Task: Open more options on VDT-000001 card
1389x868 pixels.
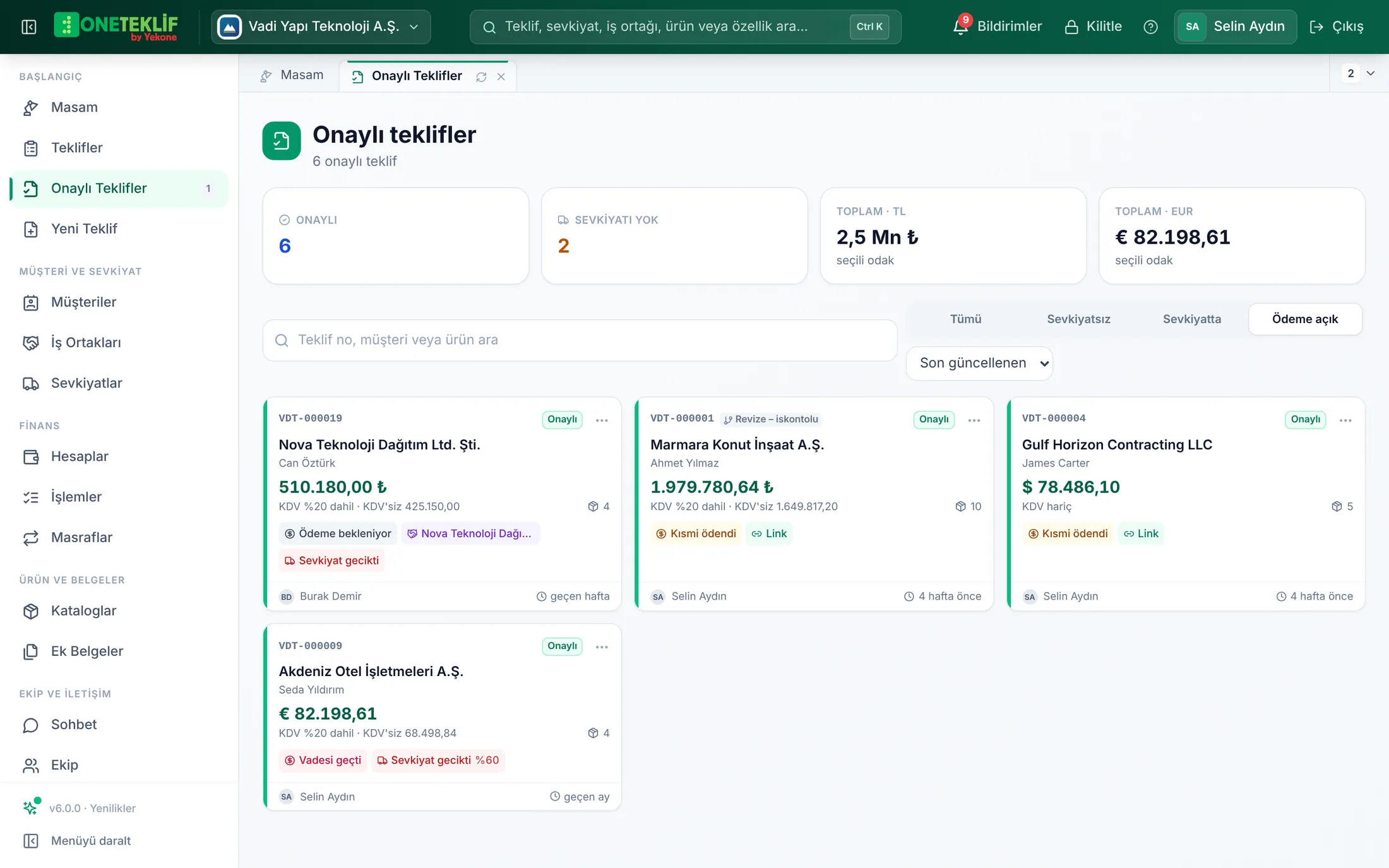Action: tap(974, 420)
